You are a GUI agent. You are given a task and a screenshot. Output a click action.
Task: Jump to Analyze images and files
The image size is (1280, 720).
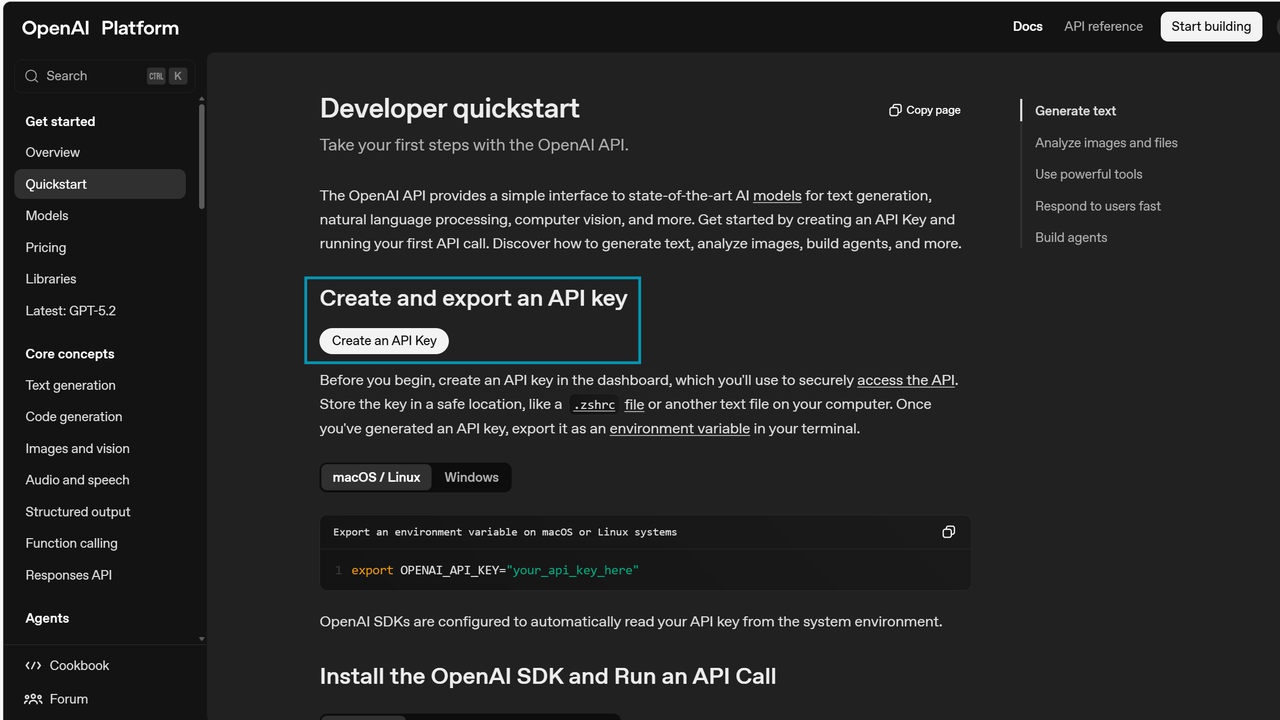(x=1106, y=143)
